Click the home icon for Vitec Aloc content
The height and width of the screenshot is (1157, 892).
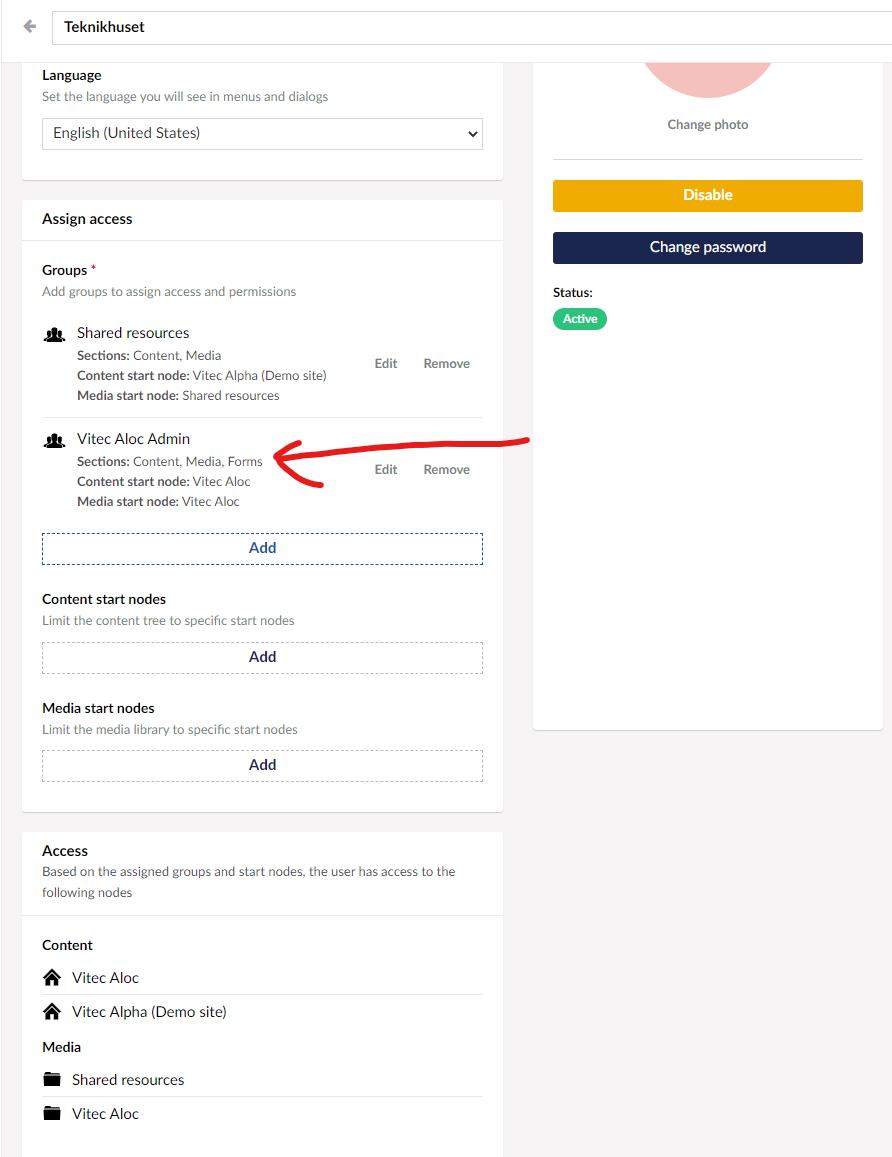pos(51,977)
